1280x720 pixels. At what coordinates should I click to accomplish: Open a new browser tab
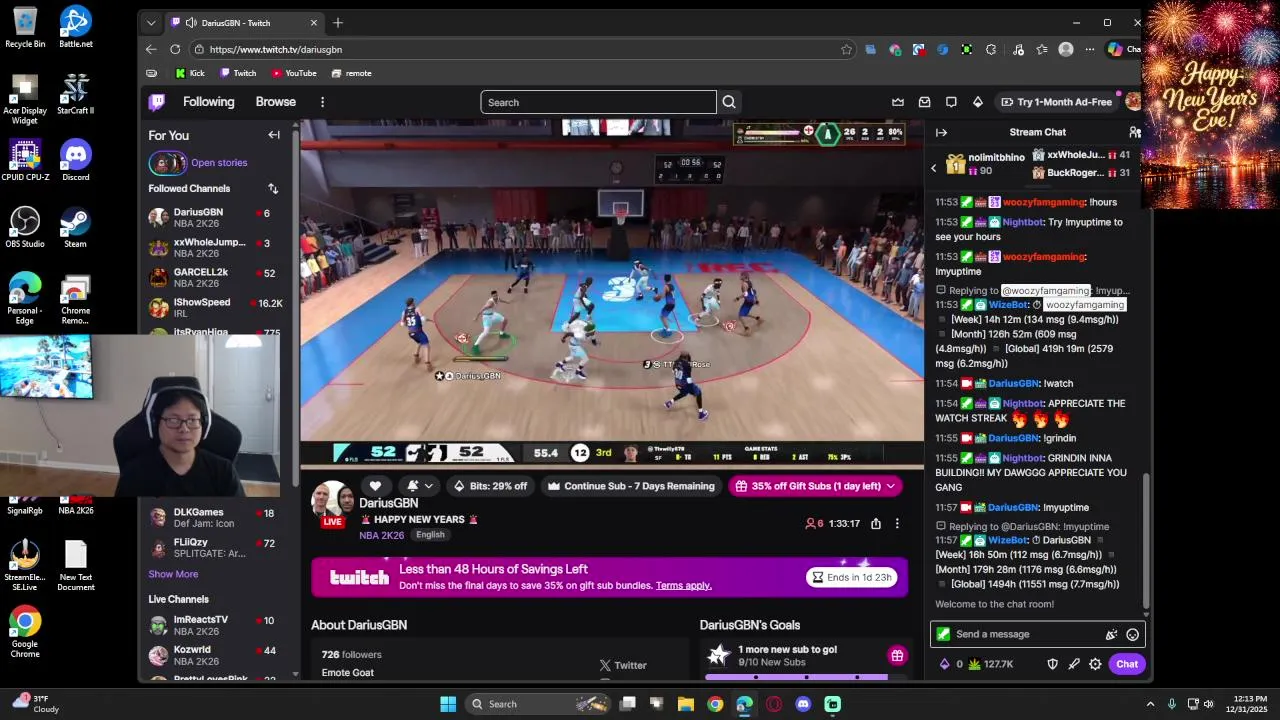(338, 22)
